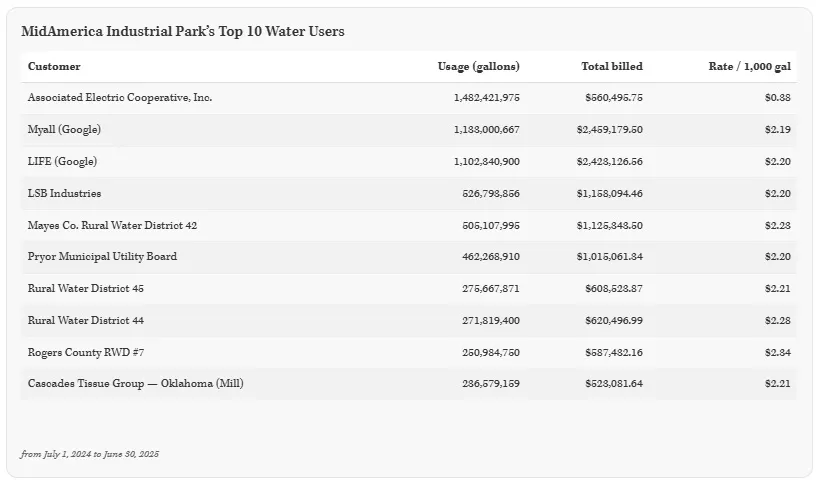Sort by Usage (gallons) column header
The height and width of the screenshot is (482, 820).
478,67
